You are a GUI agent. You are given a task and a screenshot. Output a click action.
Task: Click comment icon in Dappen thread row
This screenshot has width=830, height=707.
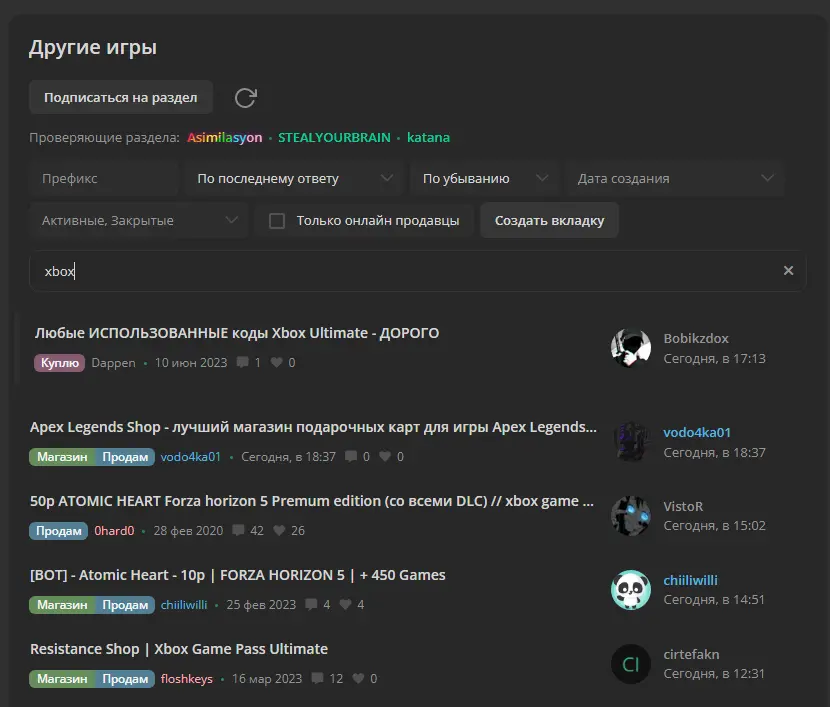click(x=242, y=362)
